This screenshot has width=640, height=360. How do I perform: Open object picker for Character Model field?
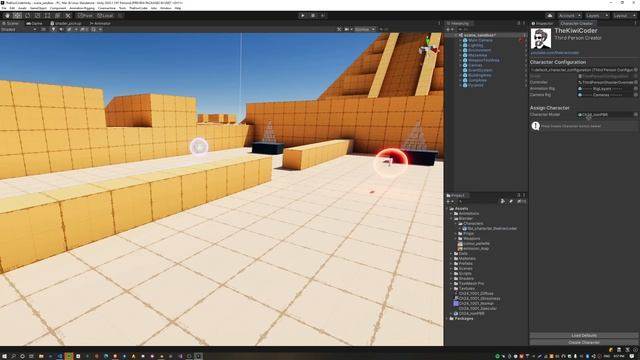click(636, 115)
